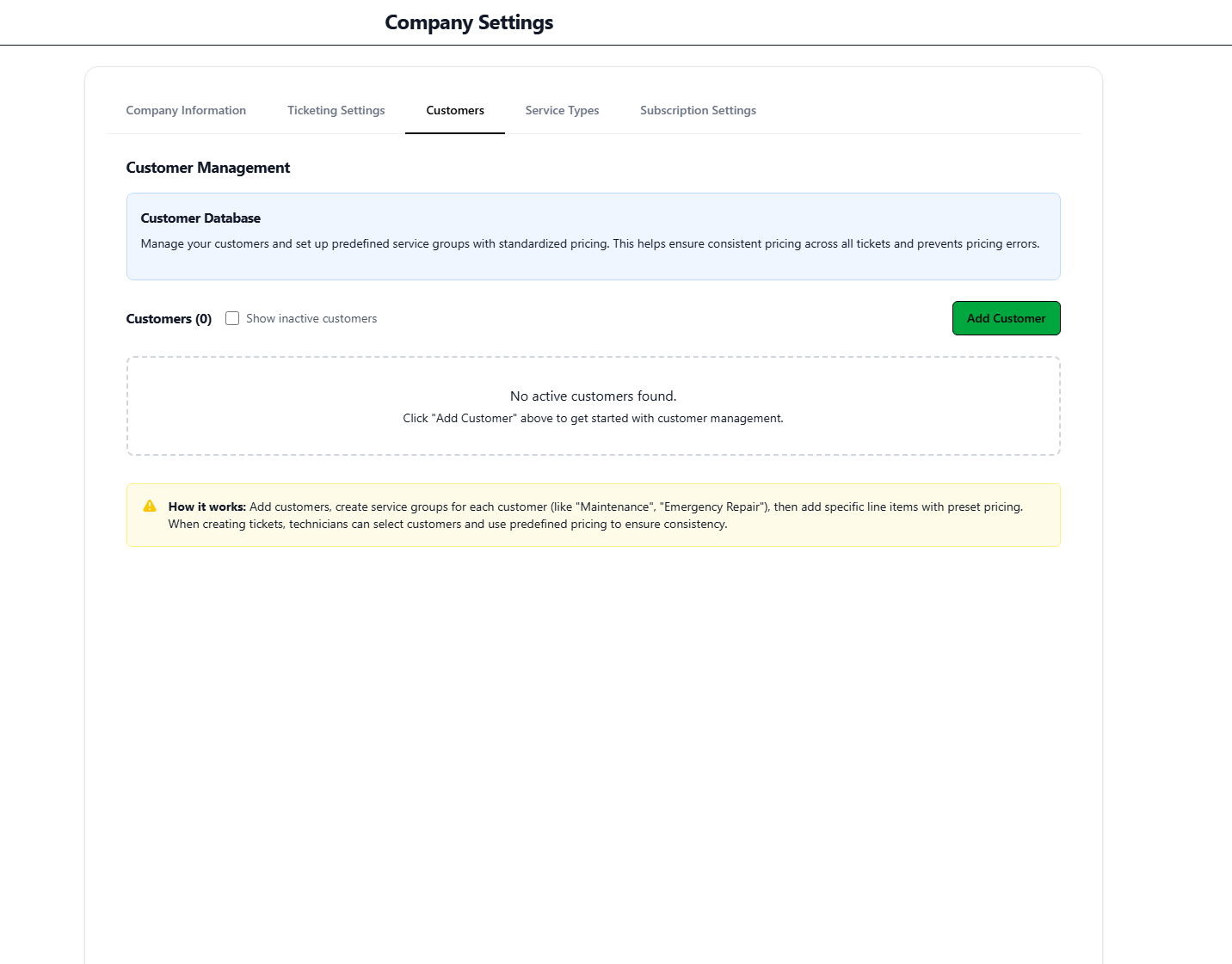This screenshot has height=964, width=1232.
Task: Click the Customer Database card description text
Action: (x=591, y=243)
